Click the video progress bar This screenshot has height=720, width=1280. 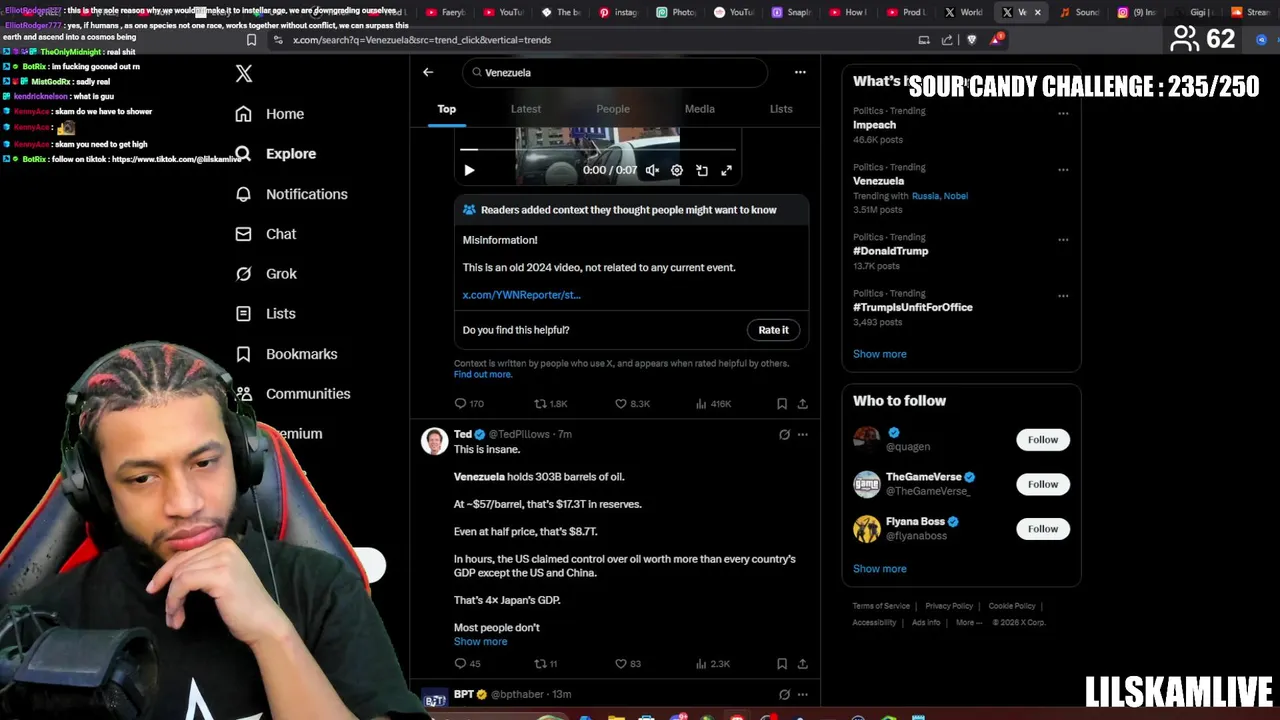[597, 150]
